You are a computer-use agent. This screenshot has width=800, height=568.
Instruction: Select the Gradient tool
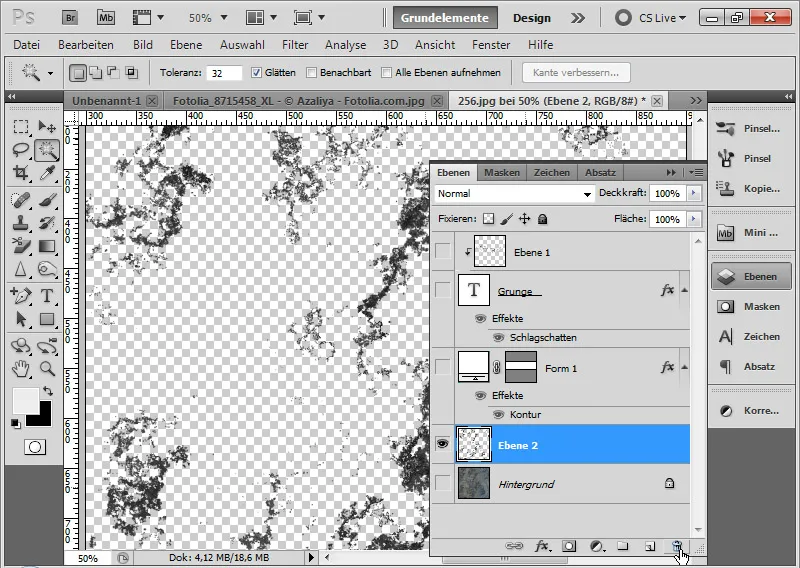coord(47,246)
